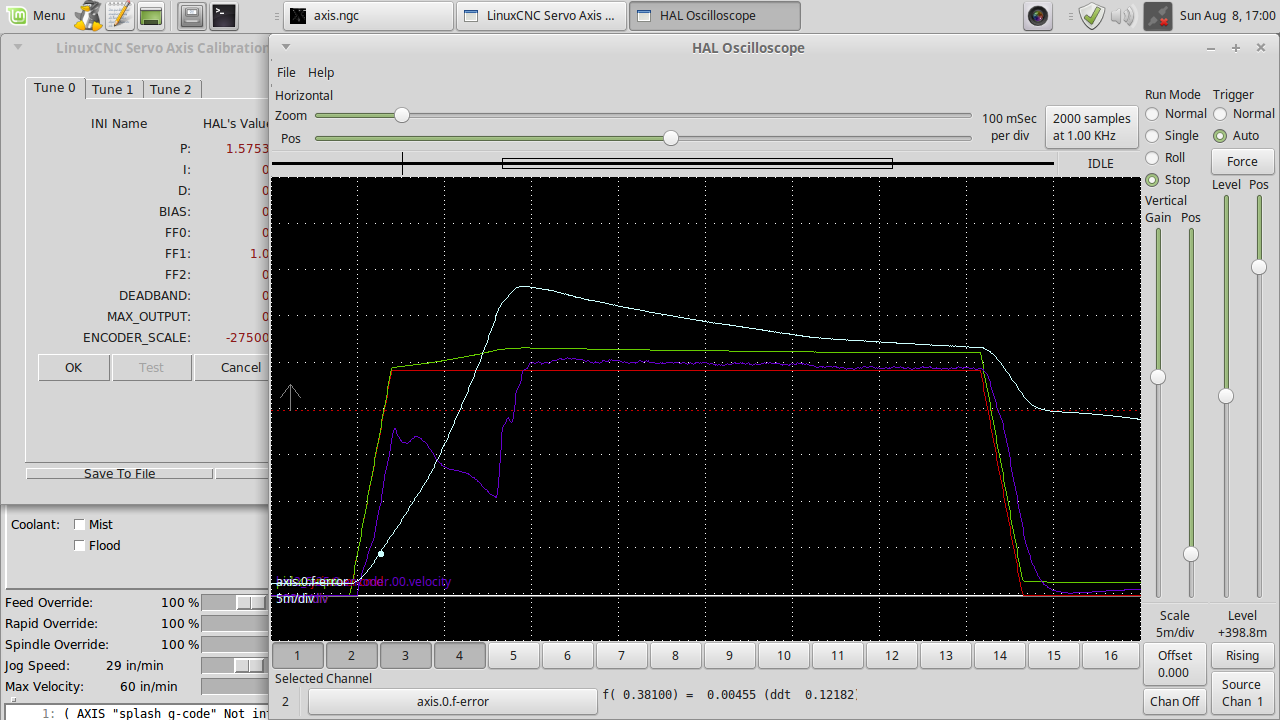1280x720 pixels.
Task: Select oscilloscope channel 8 button
Action: click(675, 656)
